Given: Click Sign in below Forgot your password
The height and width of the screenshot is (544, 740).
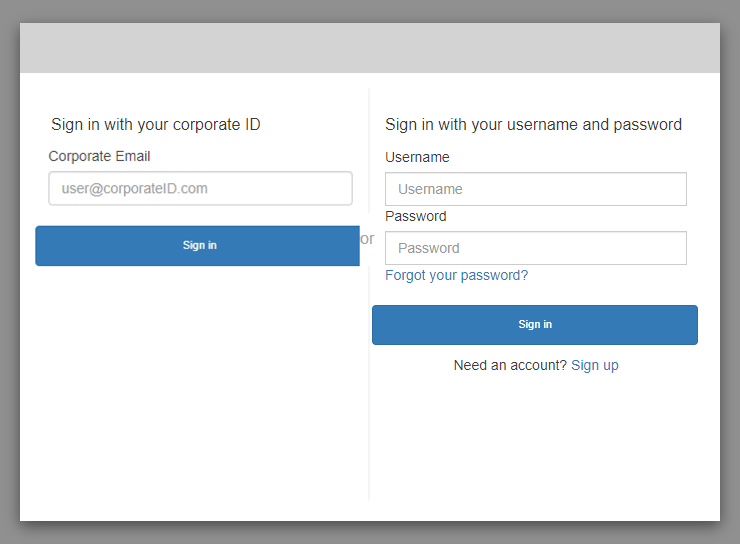Looking at the screenshot, I should 534,325.
